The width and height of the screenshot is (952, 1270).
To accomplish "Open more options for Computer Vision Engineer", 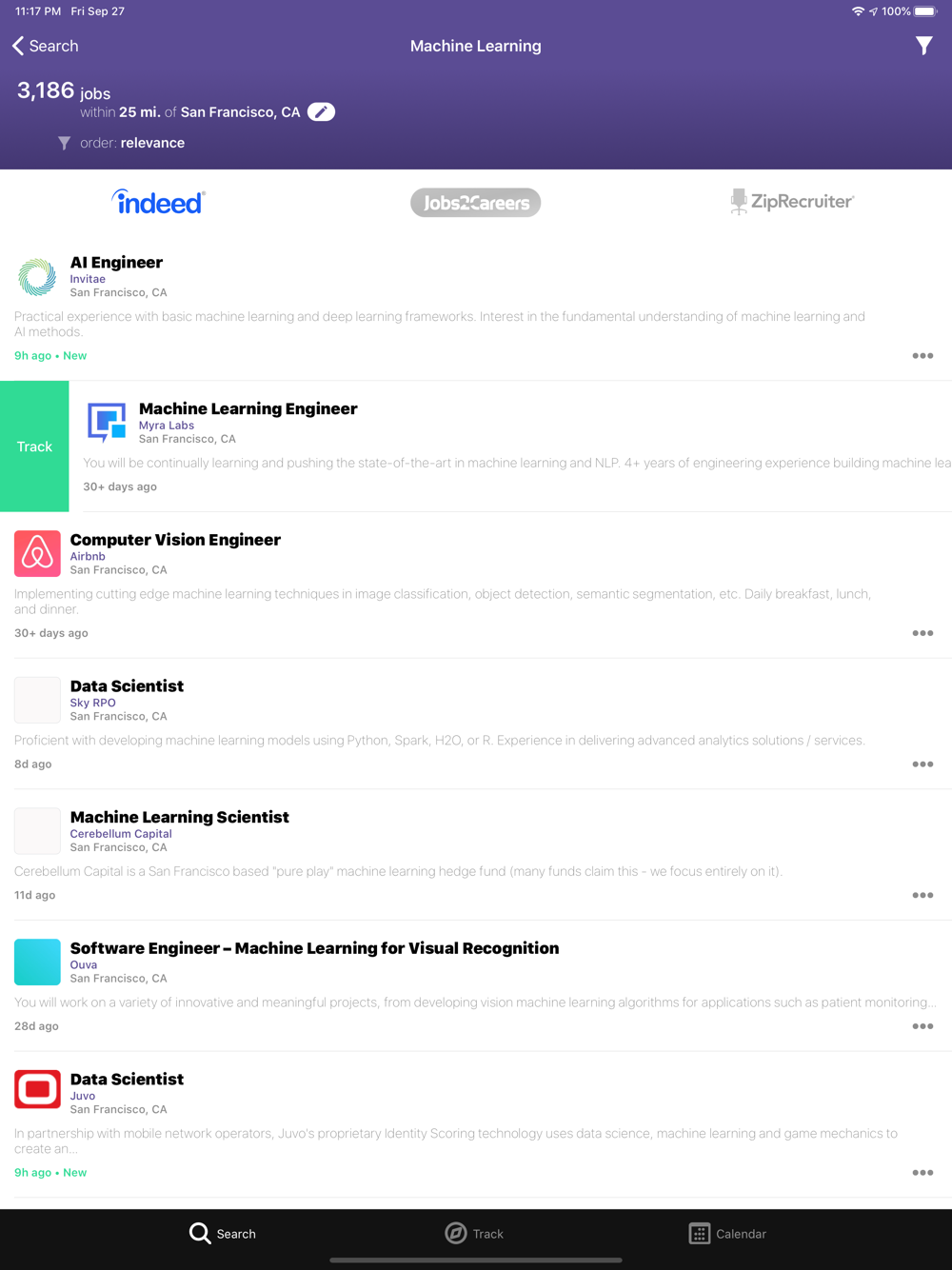I will point(922,633).
